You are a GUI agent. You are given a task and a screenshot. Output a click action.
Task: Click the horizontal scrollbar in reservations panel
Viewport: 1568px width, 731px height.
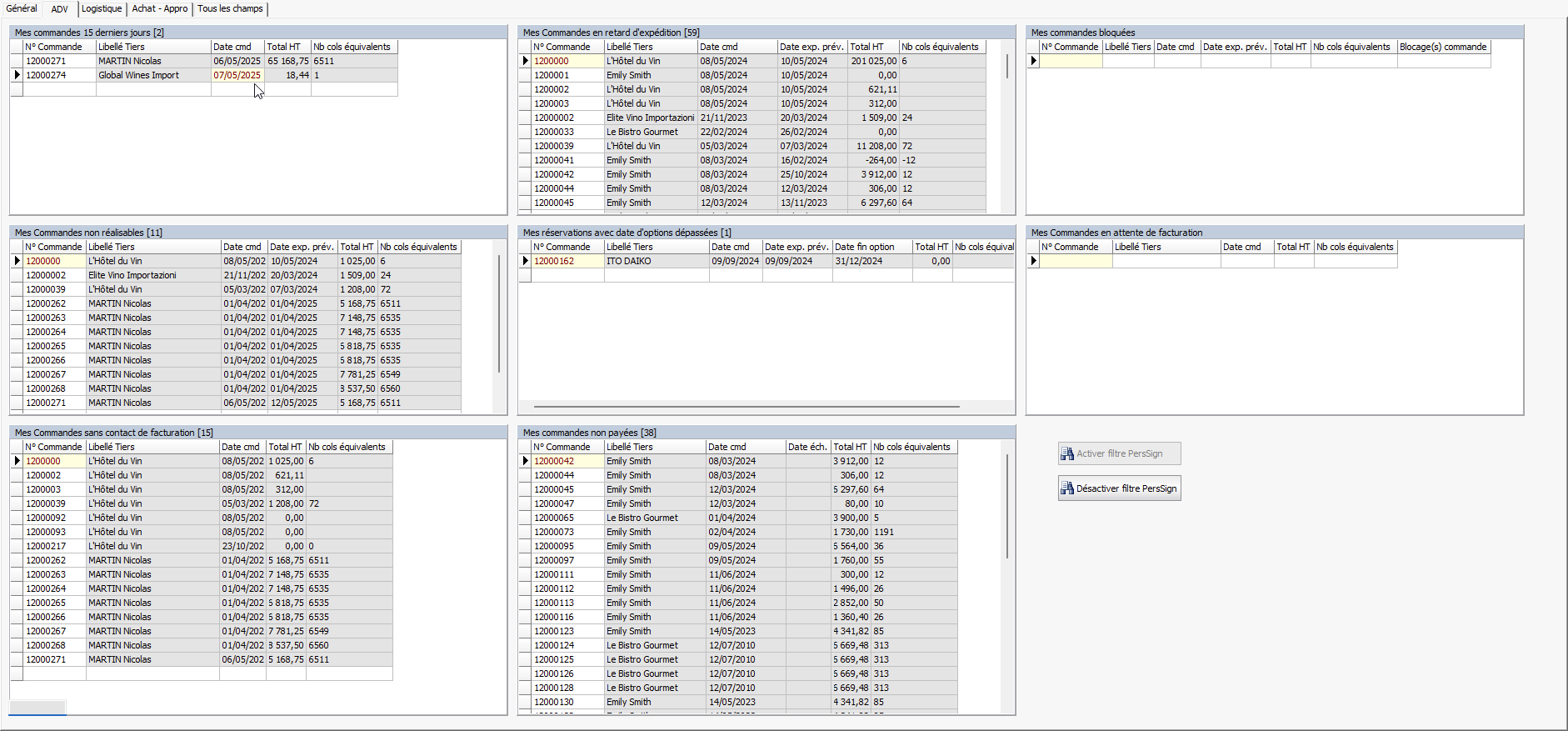point(746,407)
